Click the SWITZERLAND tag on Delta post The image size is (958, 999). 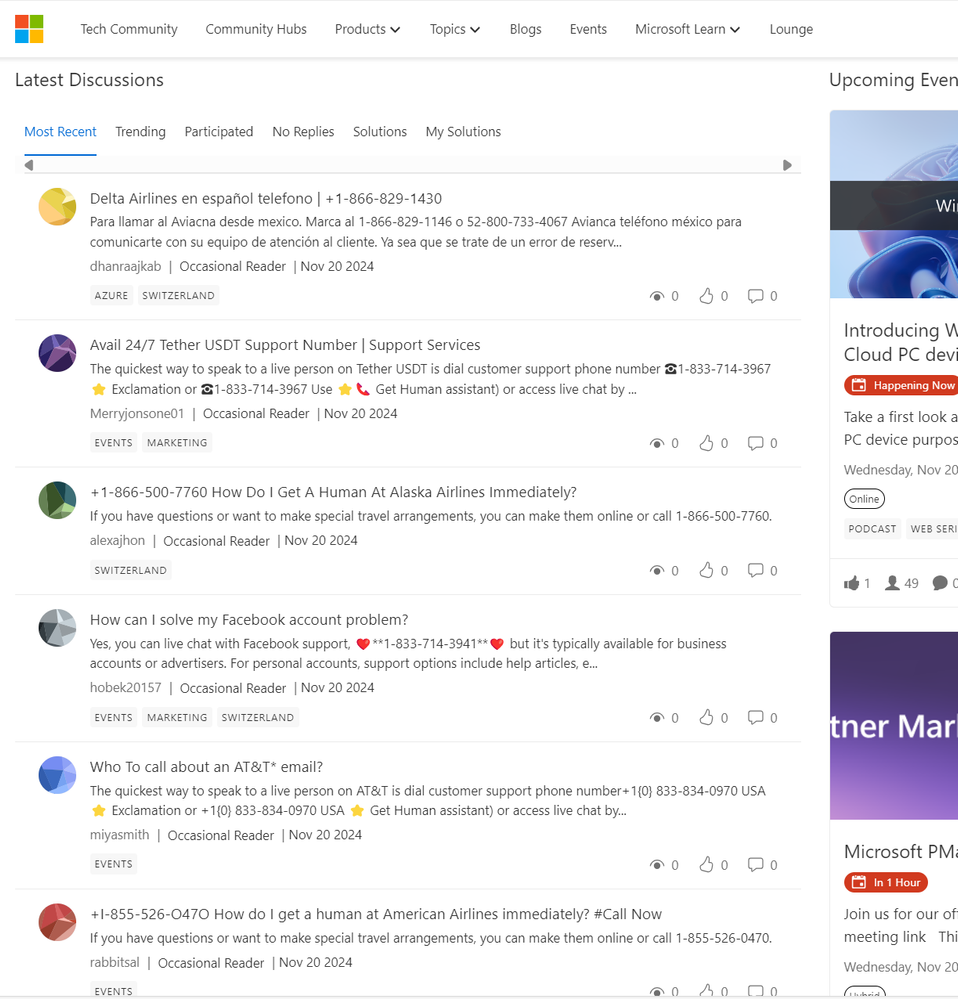[178, 296]
